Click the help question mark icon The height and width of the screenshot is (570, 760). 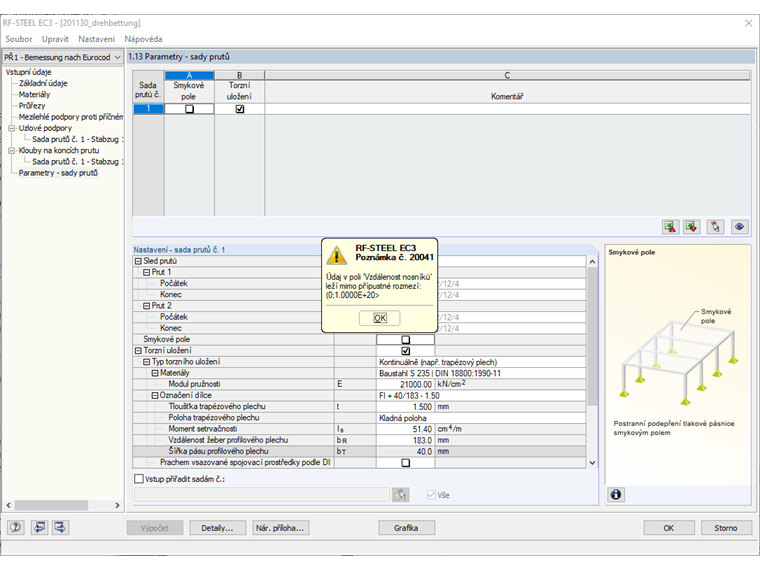[16, 527]
